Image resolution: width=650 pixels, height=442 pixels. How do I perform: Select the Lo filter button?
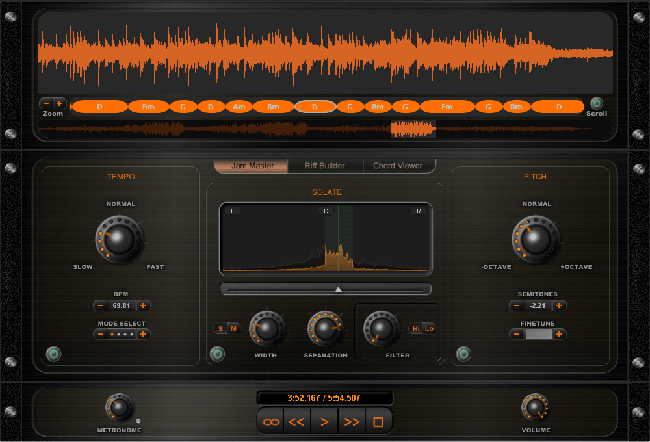429,329
